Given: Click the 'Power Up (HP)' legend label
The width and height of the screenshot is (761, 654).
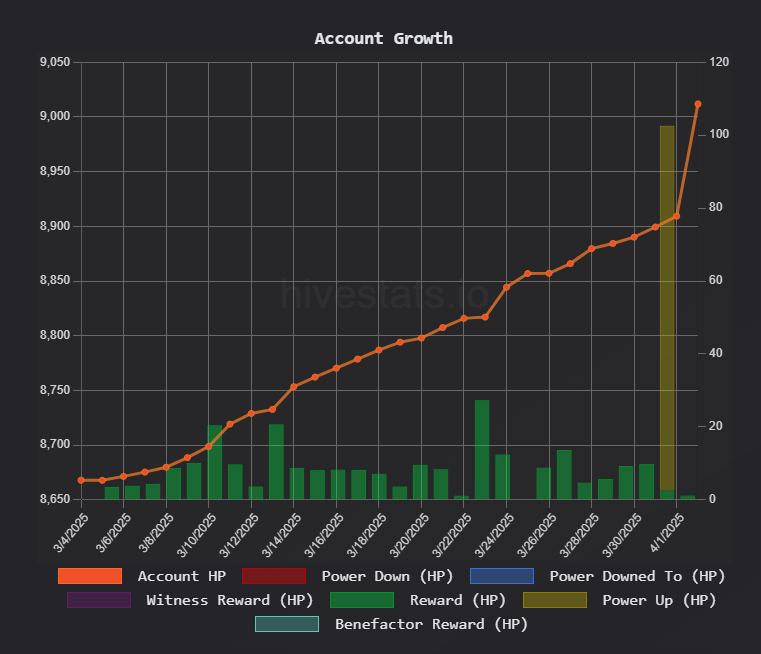Looking at the screenshot, I should pyautogui.click(x=659, y=600).
